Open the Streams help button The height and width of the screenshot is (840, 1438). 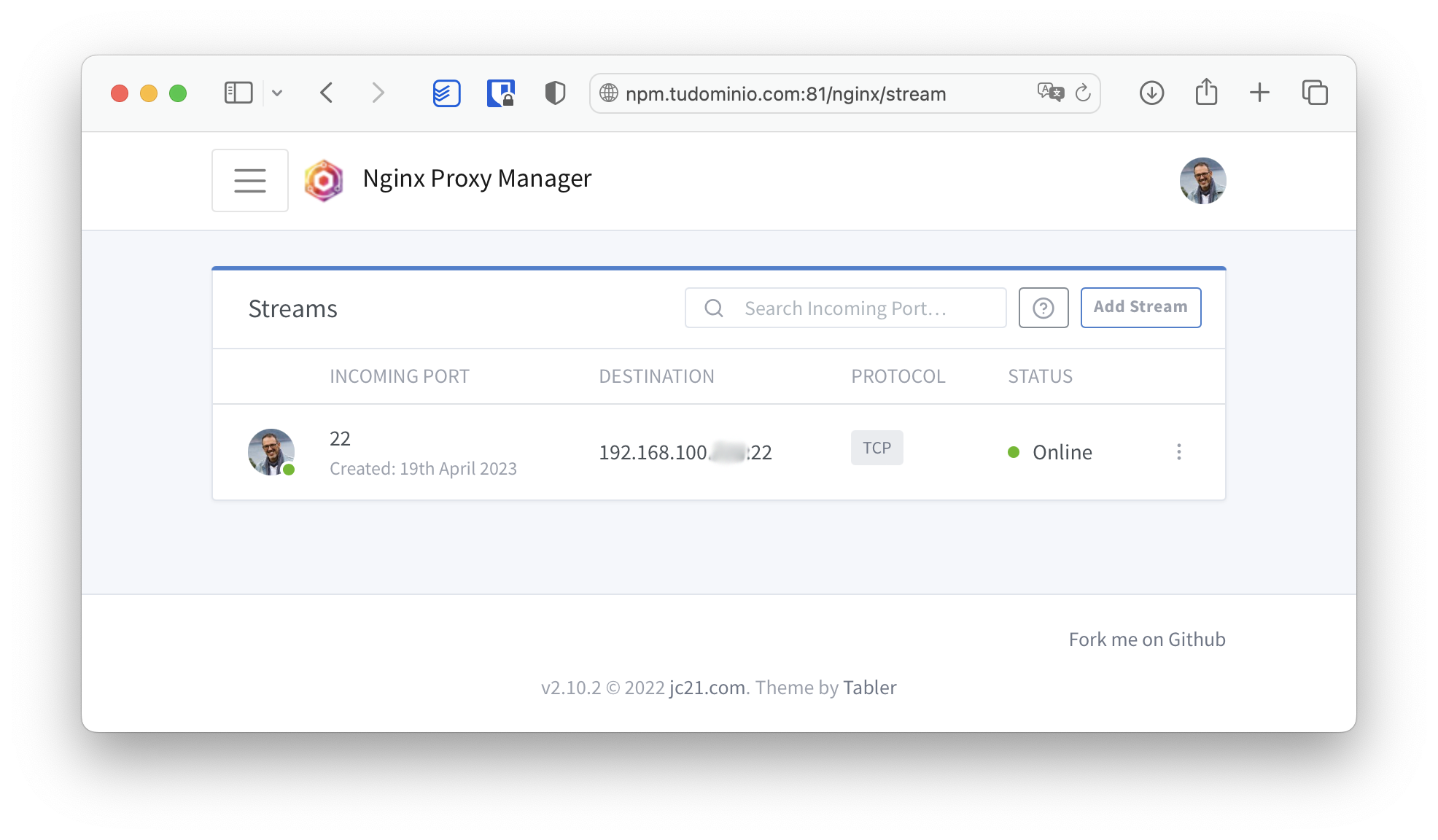1043,308
